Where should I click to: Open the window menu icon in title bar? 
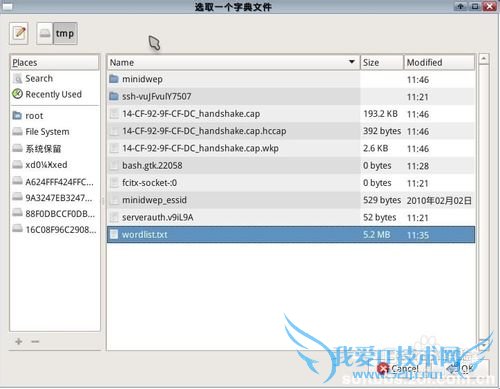(x=7, y=6)
